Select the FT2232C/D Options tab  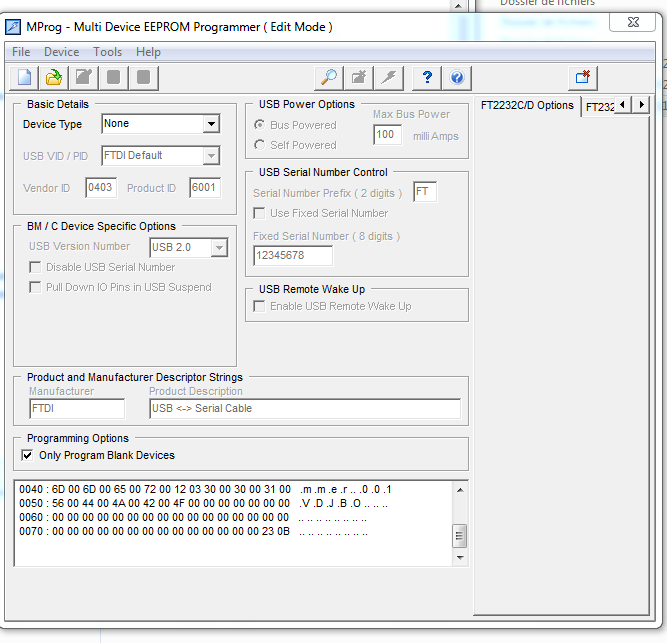(x=527, y=105)
